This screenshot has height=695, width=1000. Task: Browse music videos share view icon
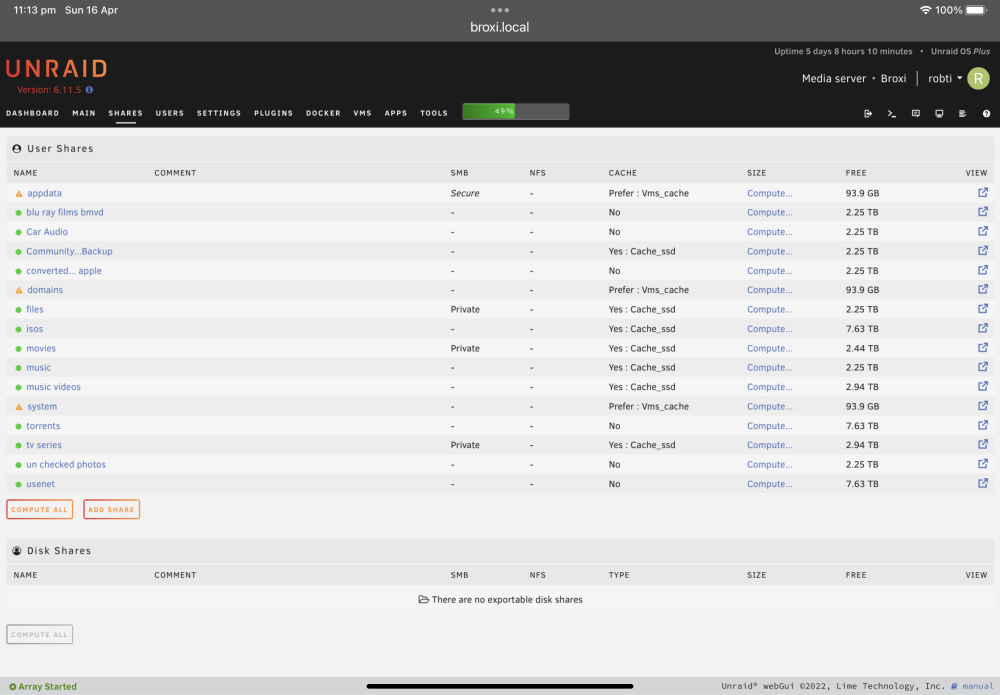pos(983,386)
